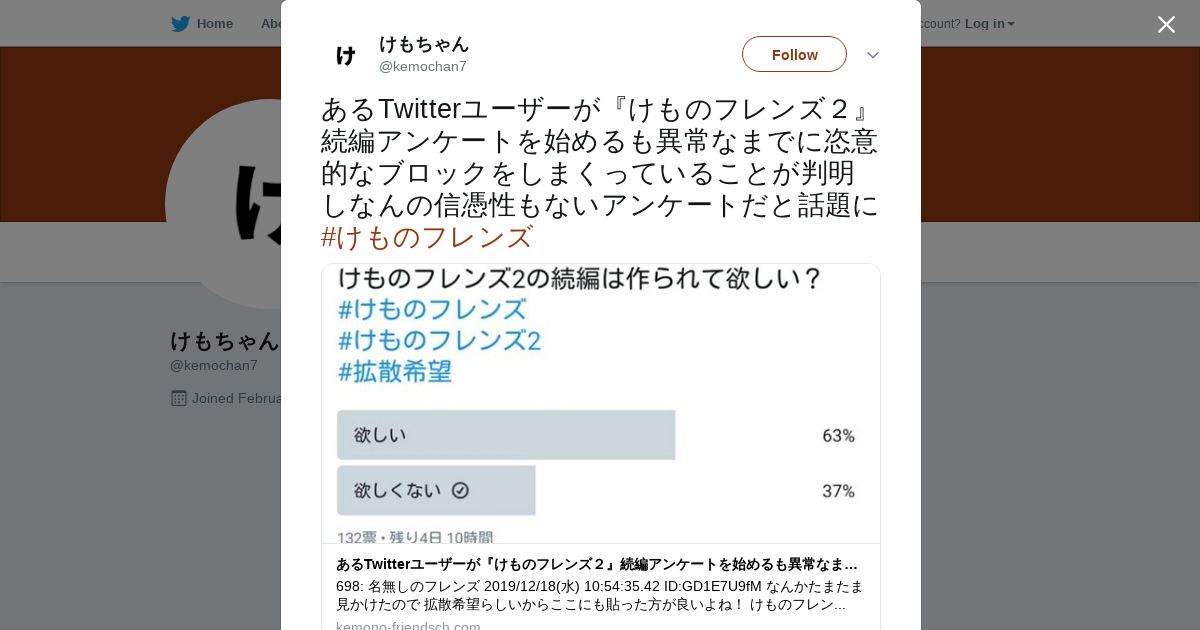1200x630 pixels.
Task: Click the け avatar in the tweet header
Action: [346, 55]
